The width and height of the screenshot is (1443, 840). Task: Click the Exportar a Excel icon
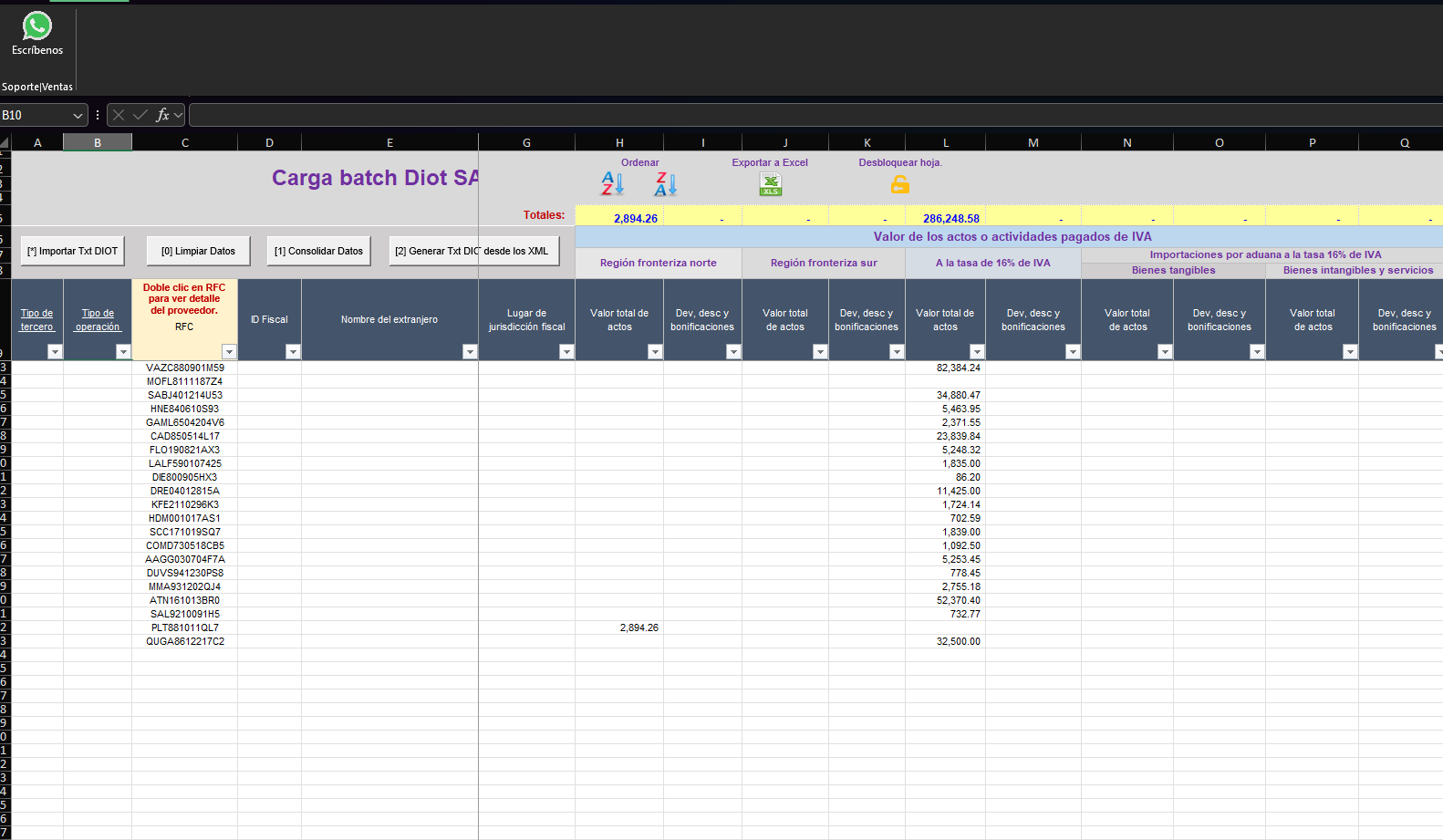(x=771, y=184)
